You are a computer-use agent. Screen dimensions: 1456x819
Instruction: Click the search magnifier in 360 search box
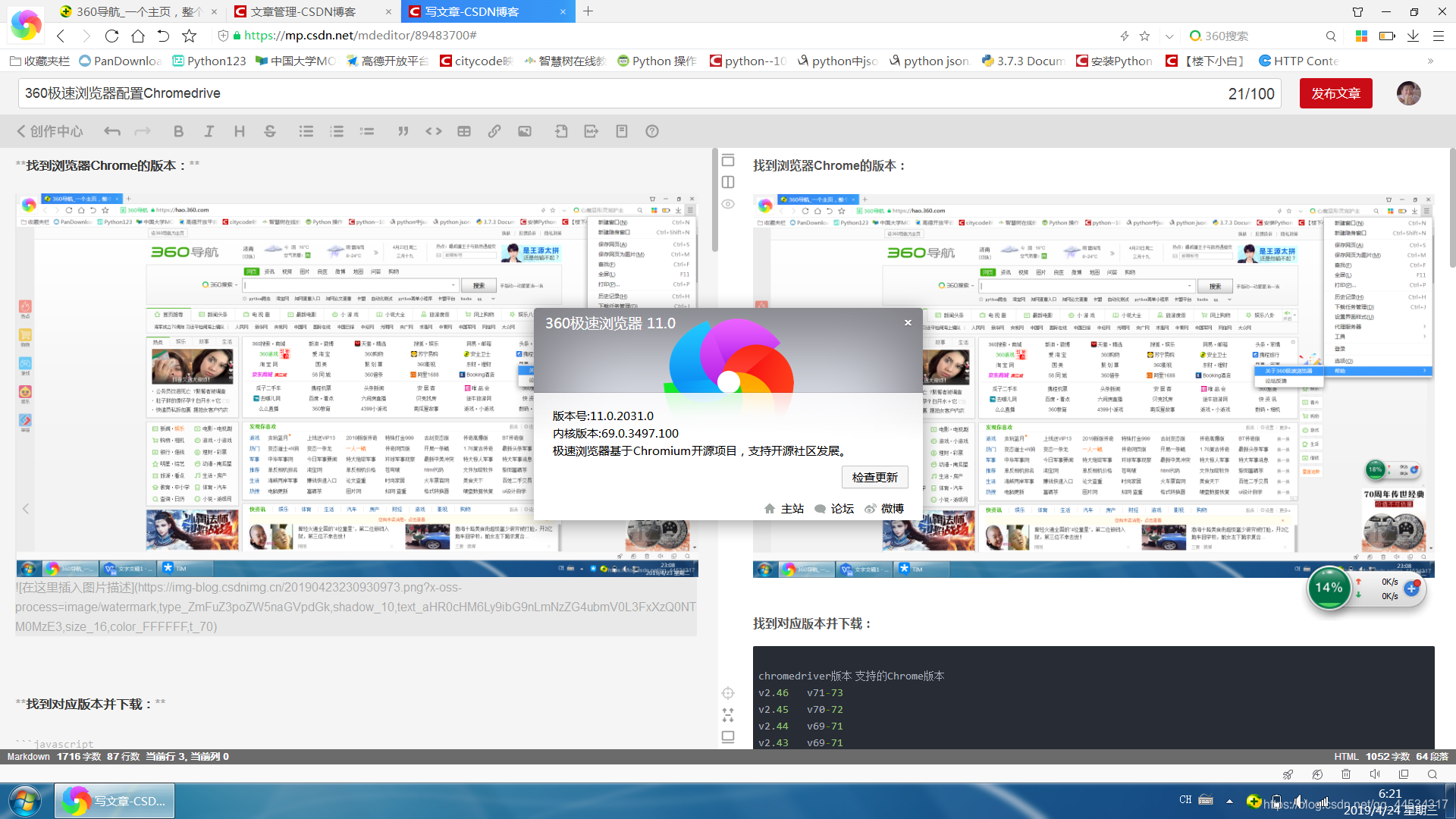[x=1331, y=36]
